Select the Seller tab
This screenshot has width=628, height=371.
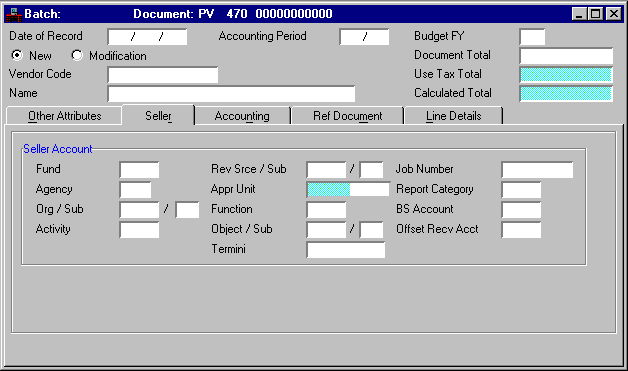[158, 115]
